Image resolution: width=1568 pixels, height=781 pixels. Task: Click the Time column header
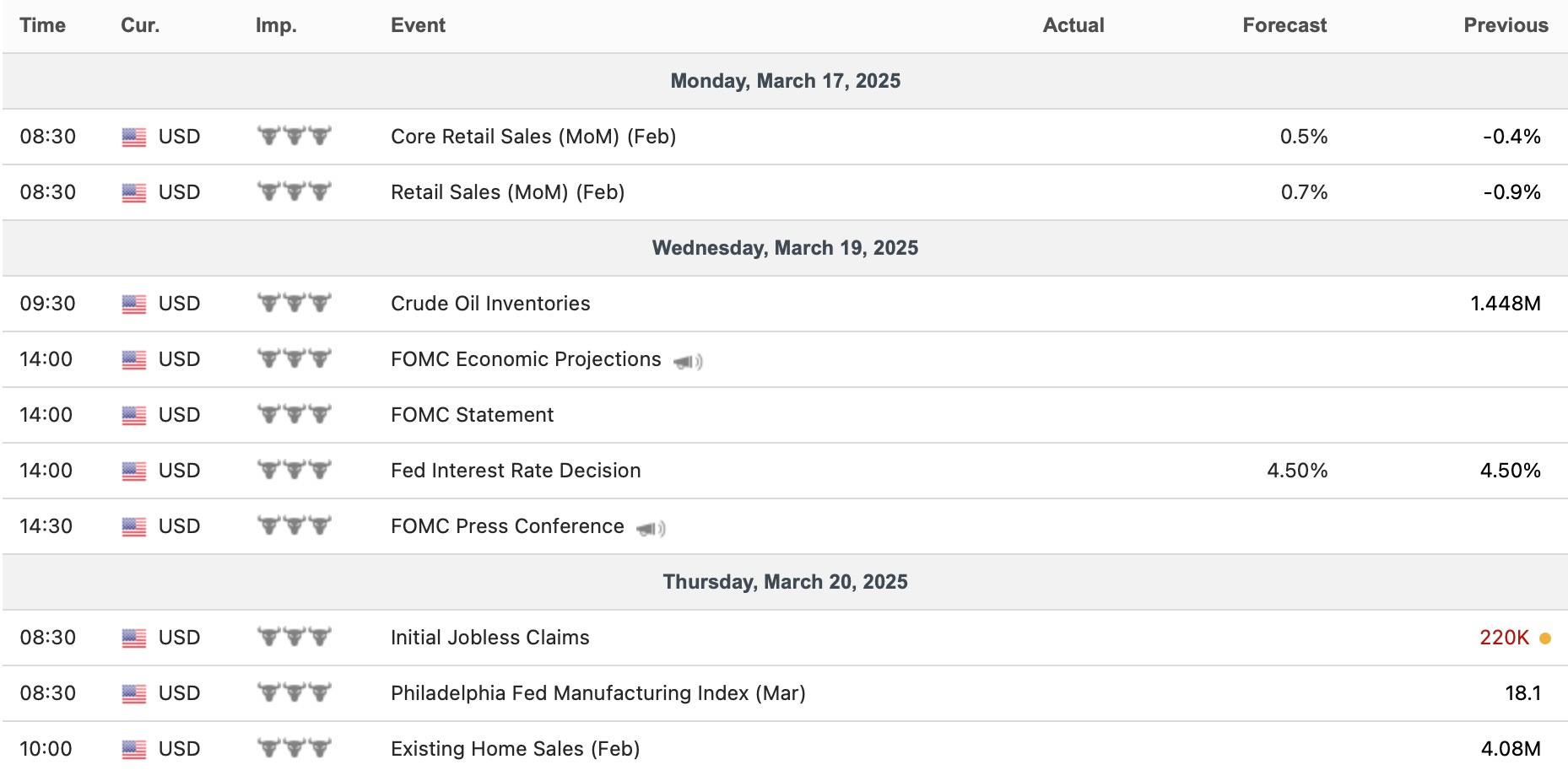click(43, 25)
